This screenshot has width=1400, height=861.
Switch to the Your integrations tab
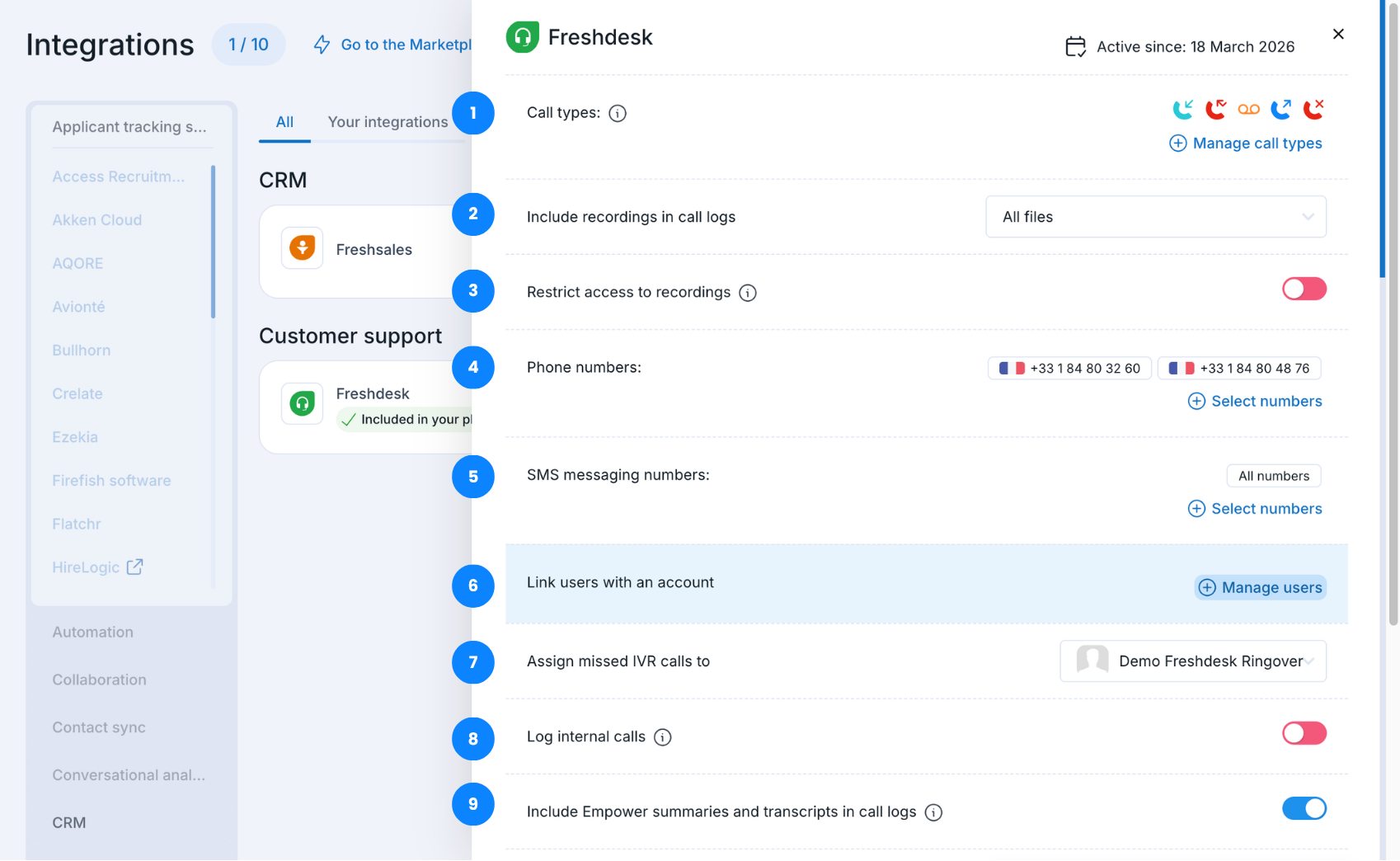388,122
